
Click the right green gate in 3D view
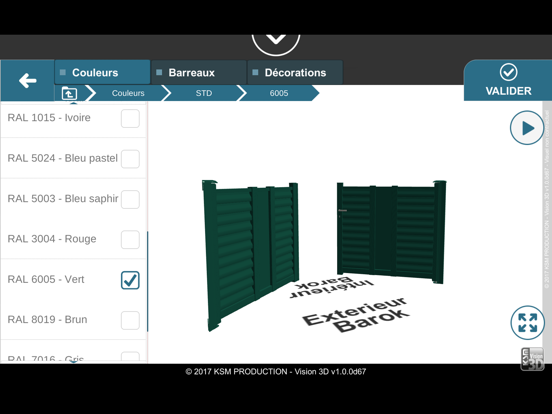(391, 231)
